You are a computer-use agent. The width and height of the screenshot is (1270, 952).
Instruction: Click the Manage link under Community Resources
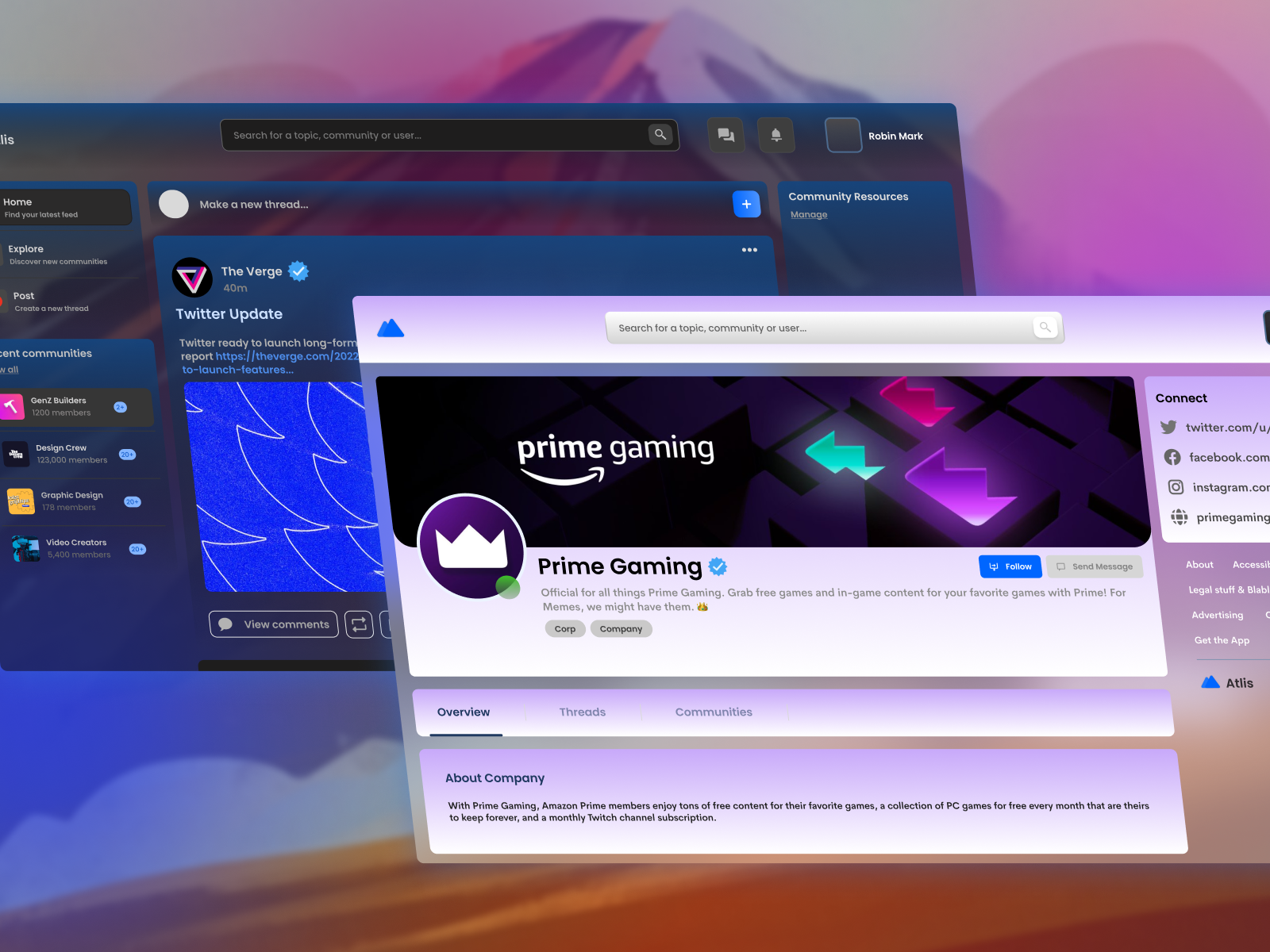(x=809, y=215)
